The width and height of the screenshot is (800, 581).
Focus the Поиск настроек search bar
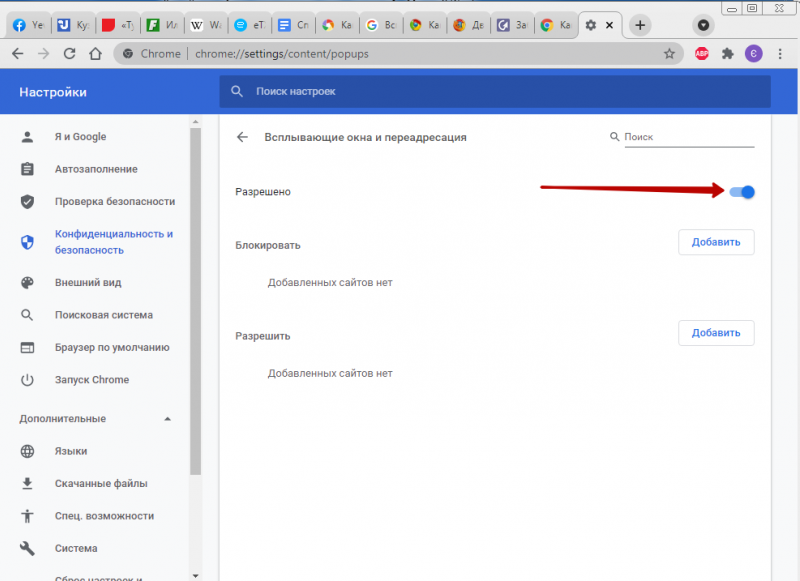click(495, 91)
